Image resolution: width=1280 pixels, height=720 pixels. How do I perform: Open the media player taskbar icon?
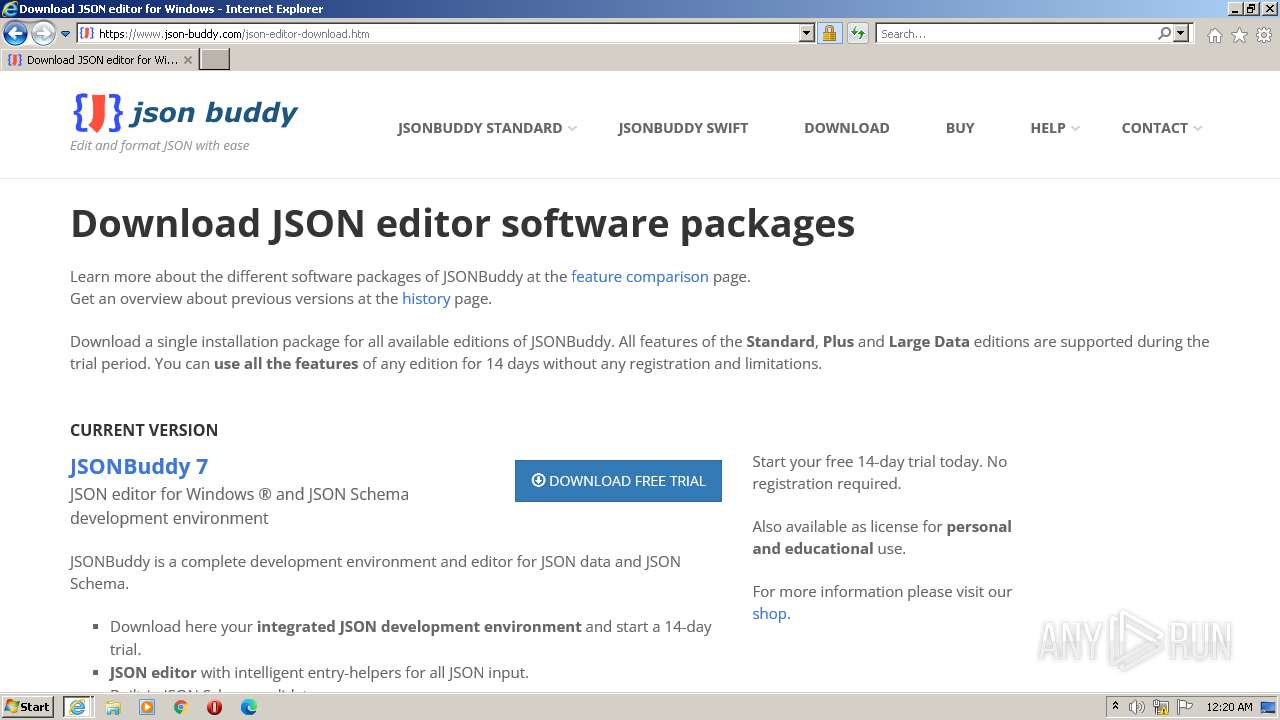147,707
